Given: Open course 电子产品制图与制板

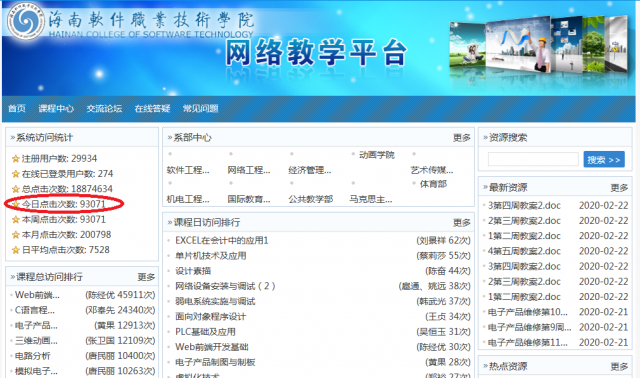Looking at the screenshot, I should pyautogui.click(x=215, y=362).
